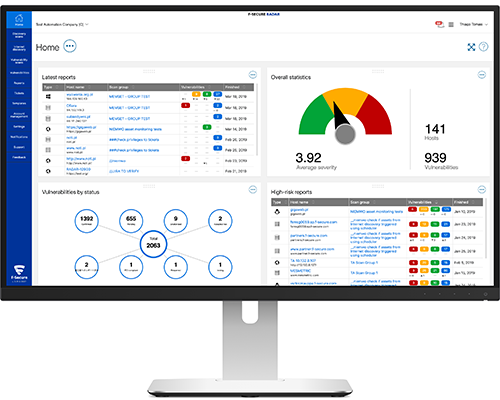Open the grid menu icon in header
500x400 pixels.
[x=451, y=24]
